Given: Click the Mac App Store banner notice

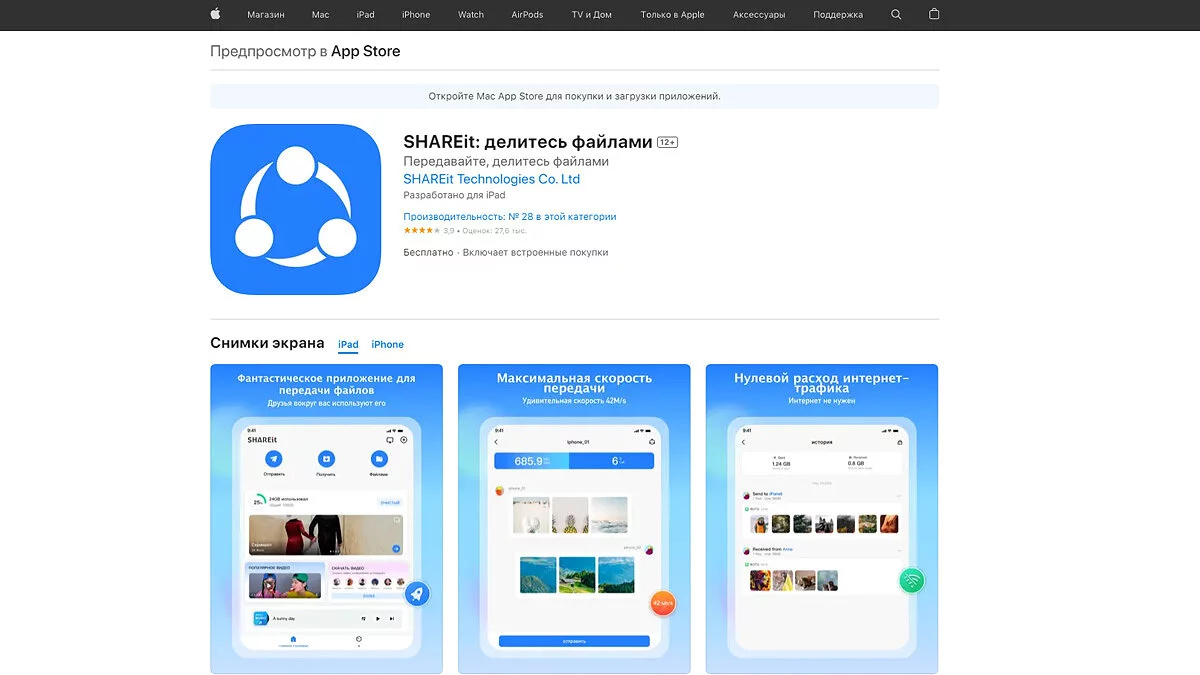Looking at the screenshot, I should (574, 96).
